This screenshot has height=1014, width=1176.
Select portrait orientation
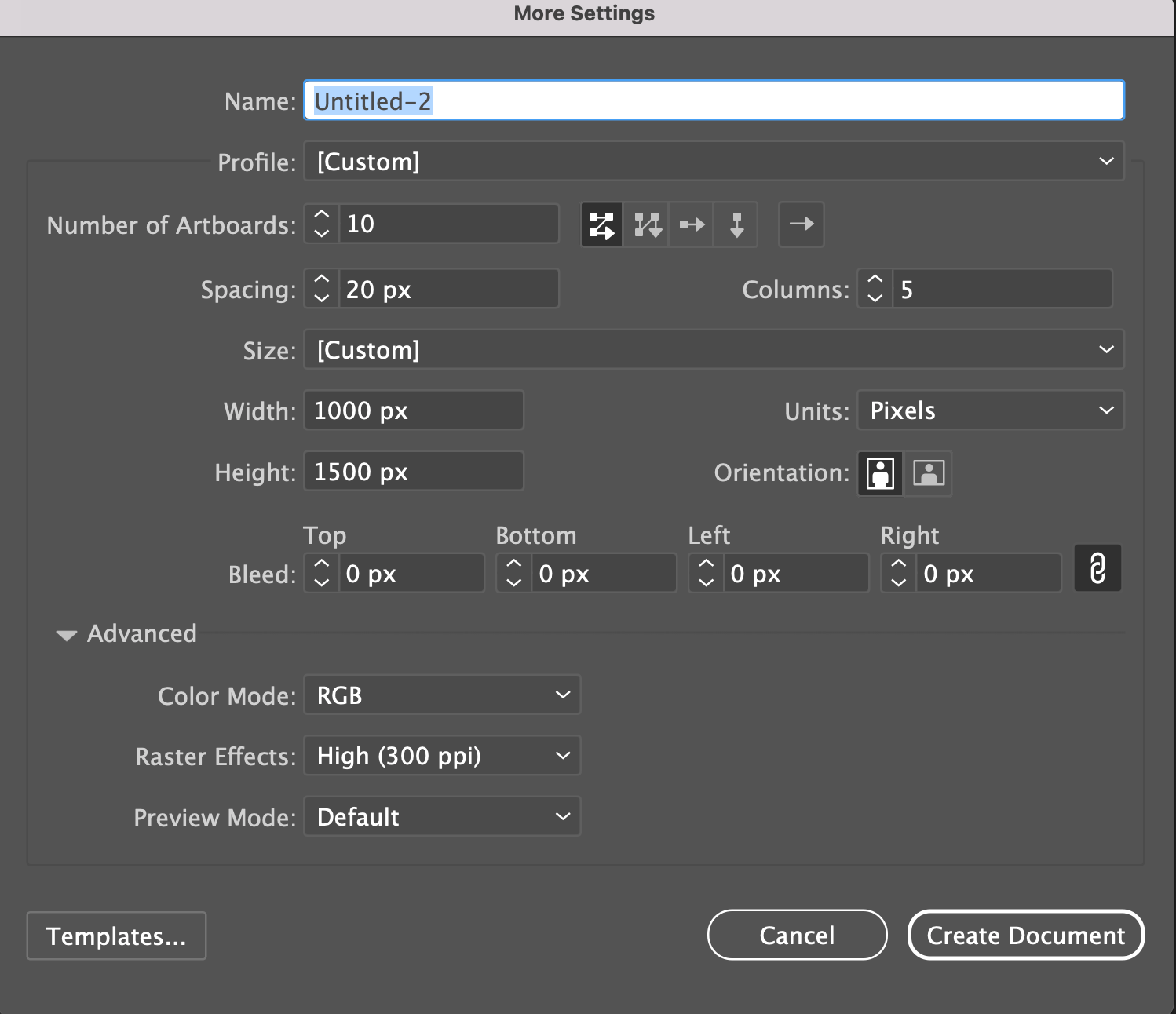click(x=879, y=473)
